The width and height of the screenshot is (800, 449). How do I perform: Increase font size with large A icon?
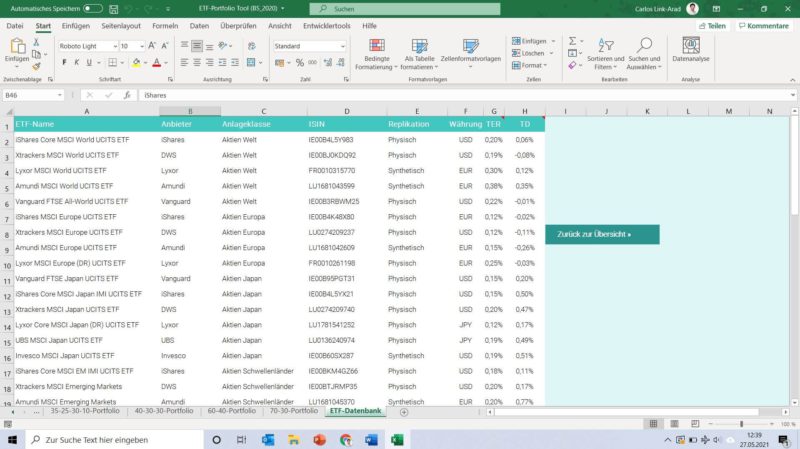tap(152, 46)
